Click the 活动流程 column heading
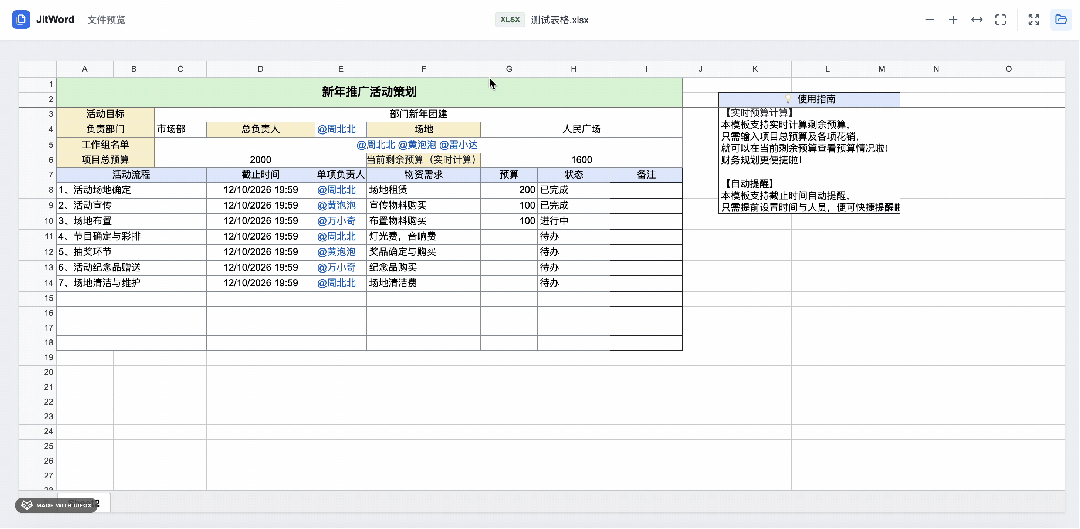 (132, 175)
